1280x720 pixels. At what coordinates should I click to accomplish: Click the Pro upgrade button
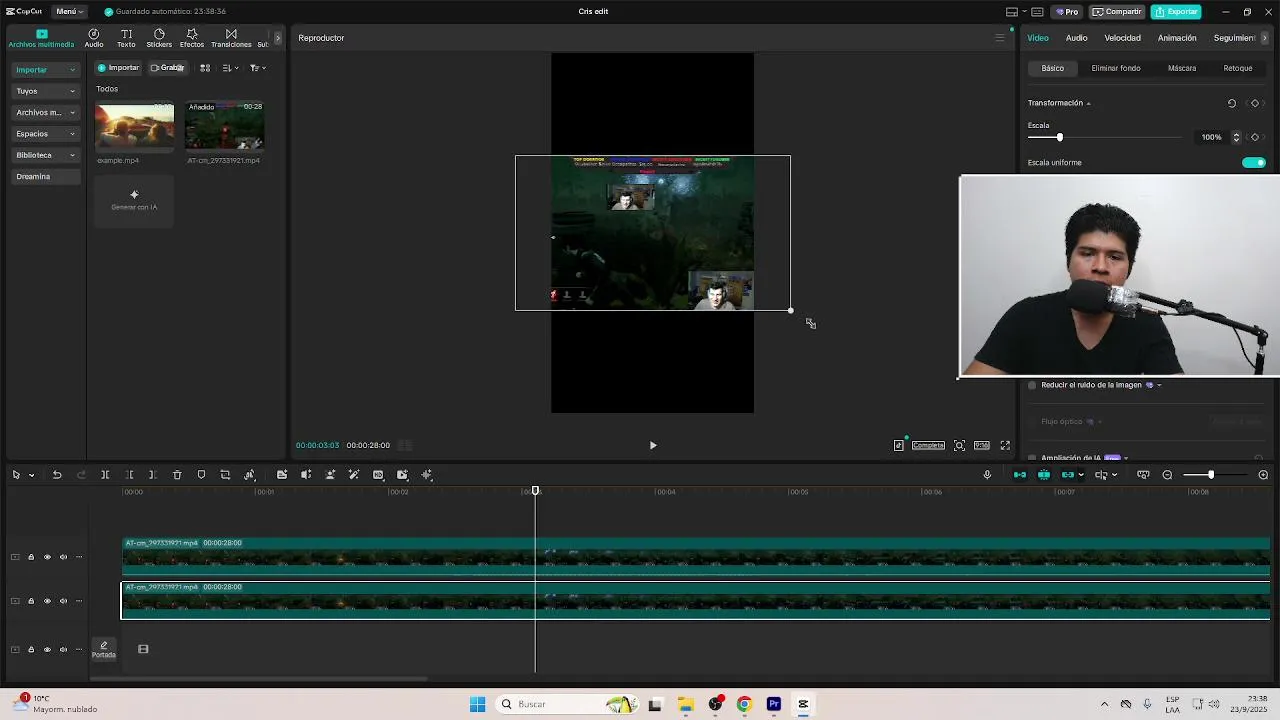(x=1067, y=12)
